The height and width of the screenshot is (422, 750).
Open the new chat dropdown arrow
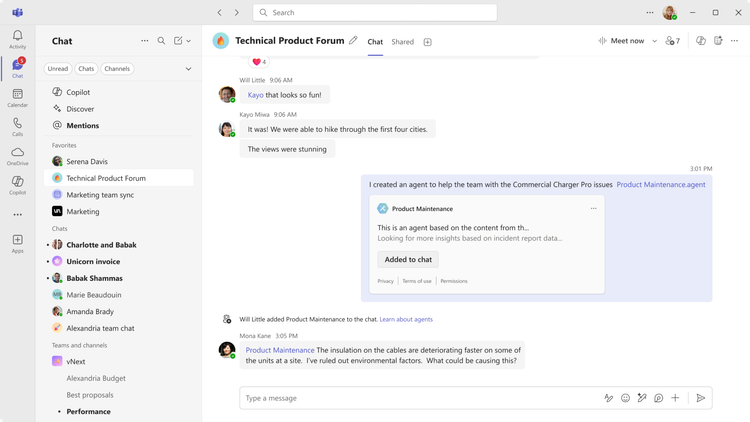coord(188,41)
